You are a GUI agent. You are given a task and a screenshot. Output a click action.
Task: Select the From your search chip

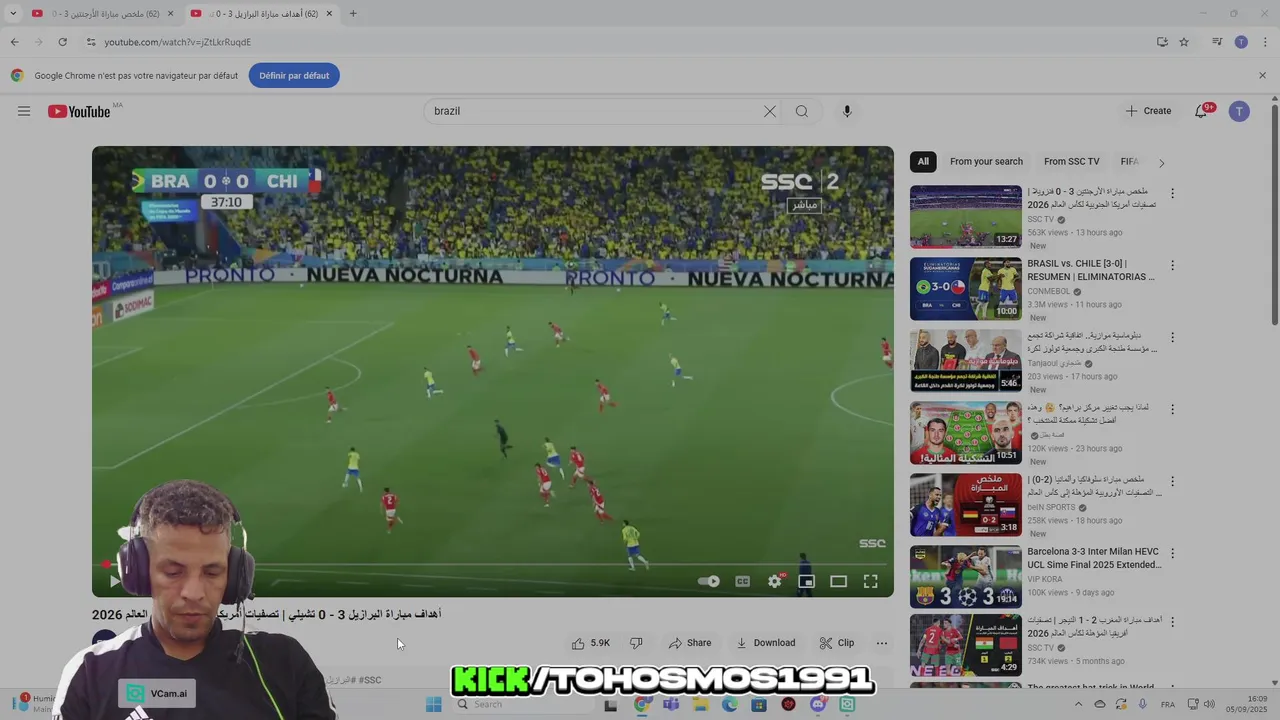click(986, 161)
